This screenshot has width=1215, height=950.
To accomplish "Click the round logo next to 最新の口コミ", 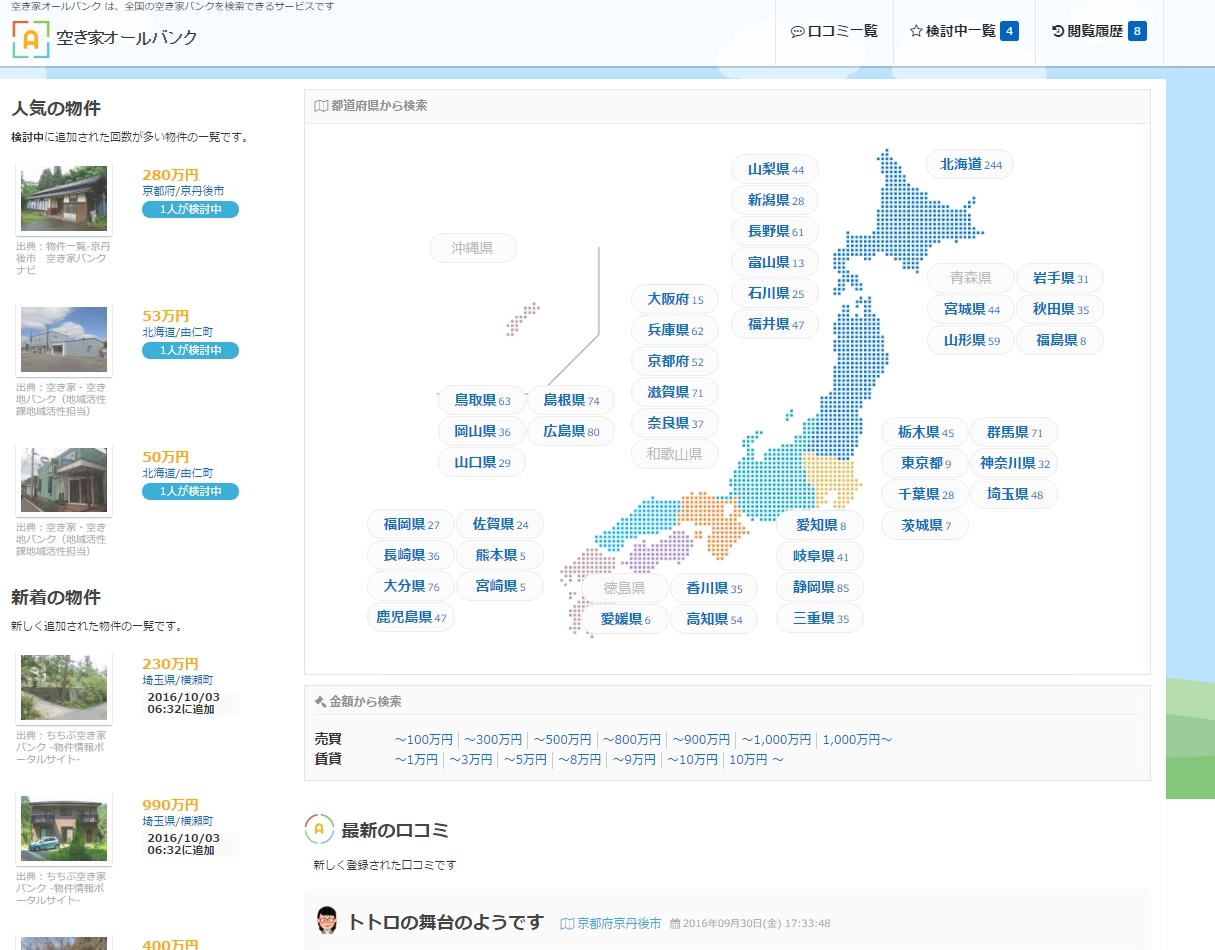I will pyautogui.click(x=319, y=829).
